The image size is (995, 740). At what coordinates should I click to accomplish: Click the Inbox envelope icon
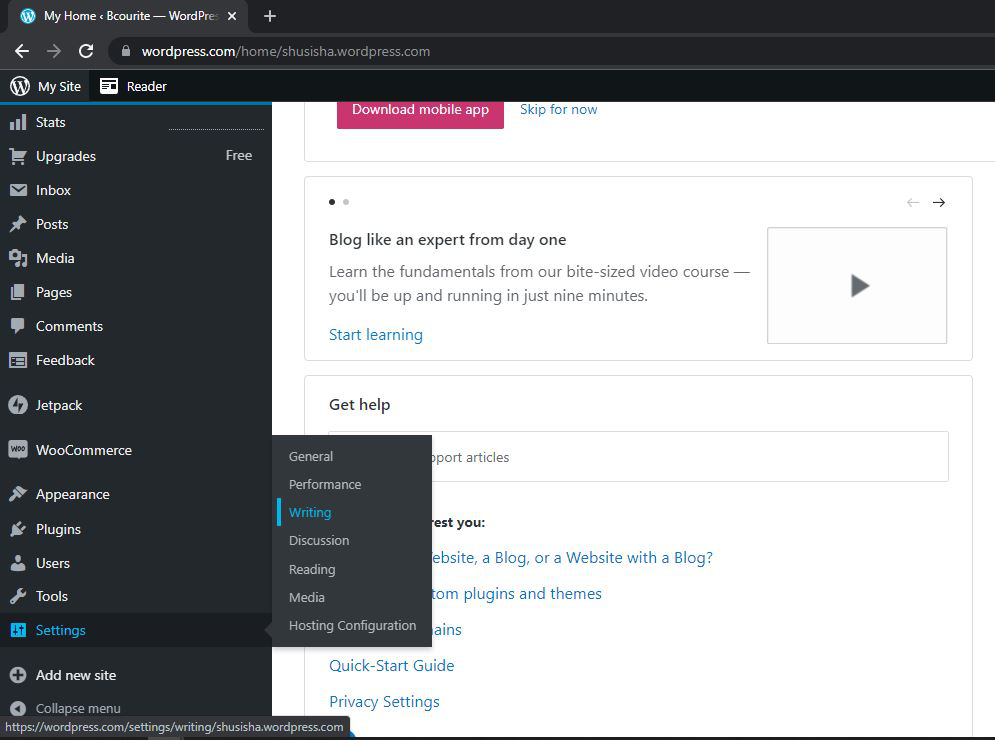pos(18,190)
